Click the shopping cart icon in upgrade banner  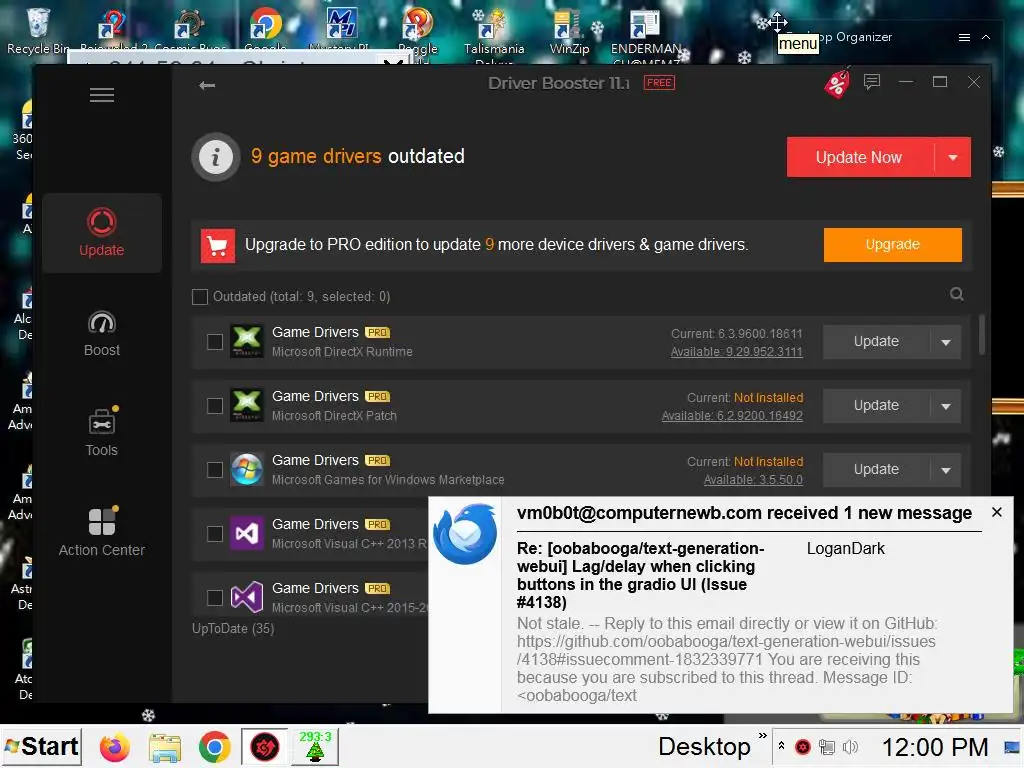point(217,245)
